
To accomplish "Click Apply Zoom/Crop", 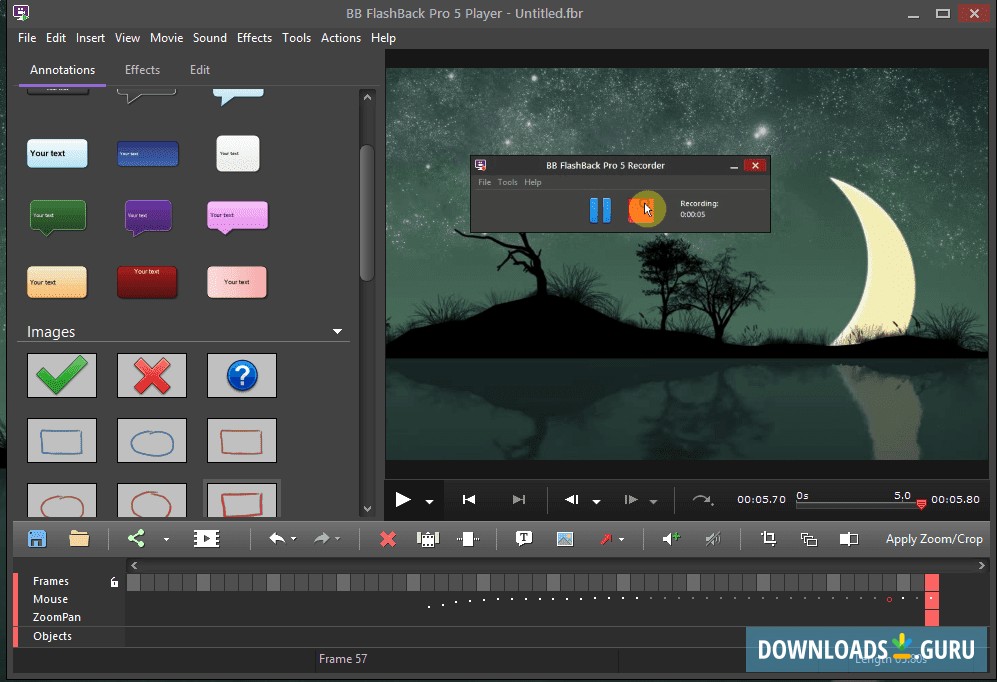I will (x=934, y=539).
